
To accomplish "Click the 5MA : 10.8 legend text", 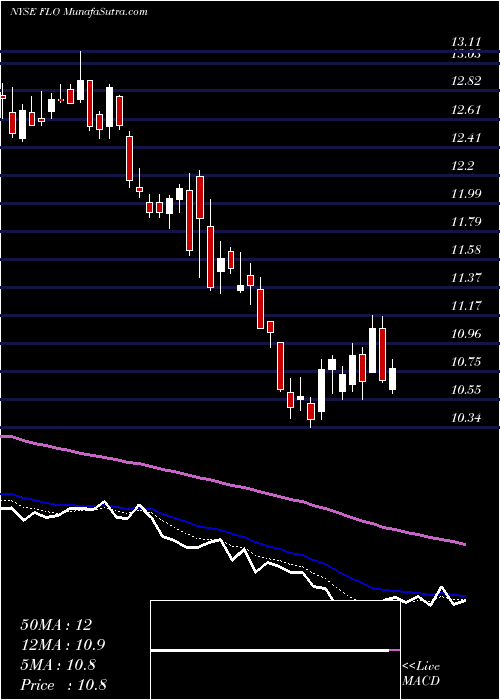I will pos(58,665).
